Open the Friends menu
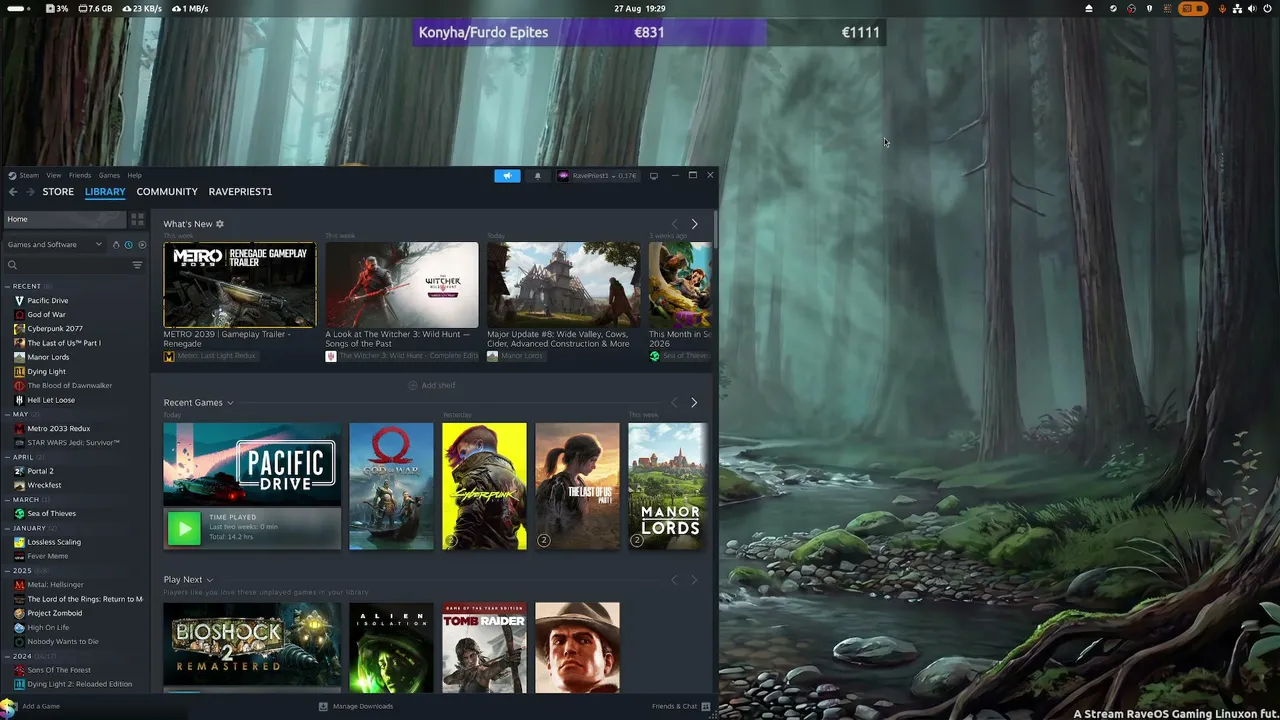Viewport: 1280px width, 720px height. (80, 176)
